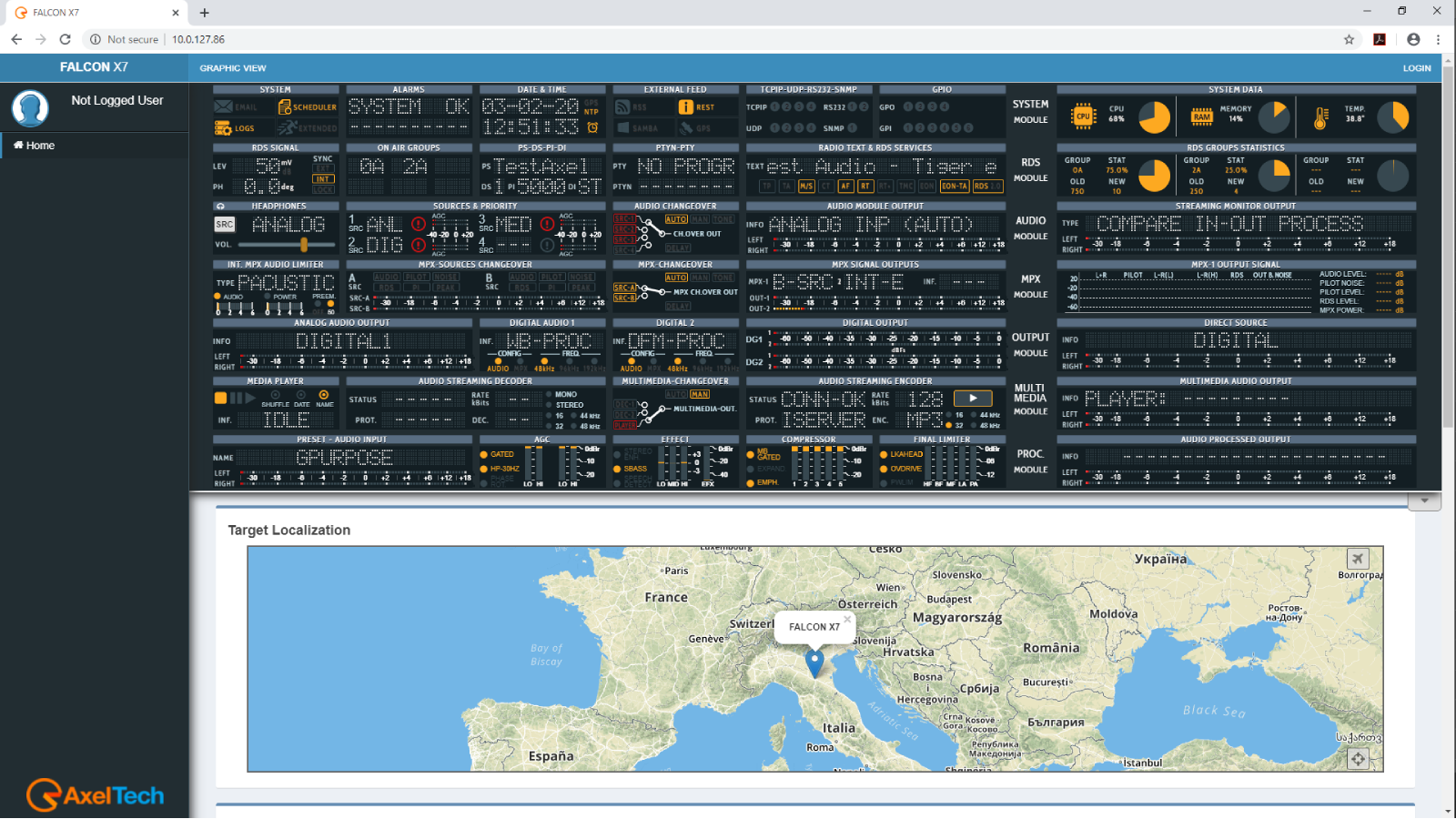1456x819 pixels.
Task: Select DATE option in Media Player
Action: 301,399
